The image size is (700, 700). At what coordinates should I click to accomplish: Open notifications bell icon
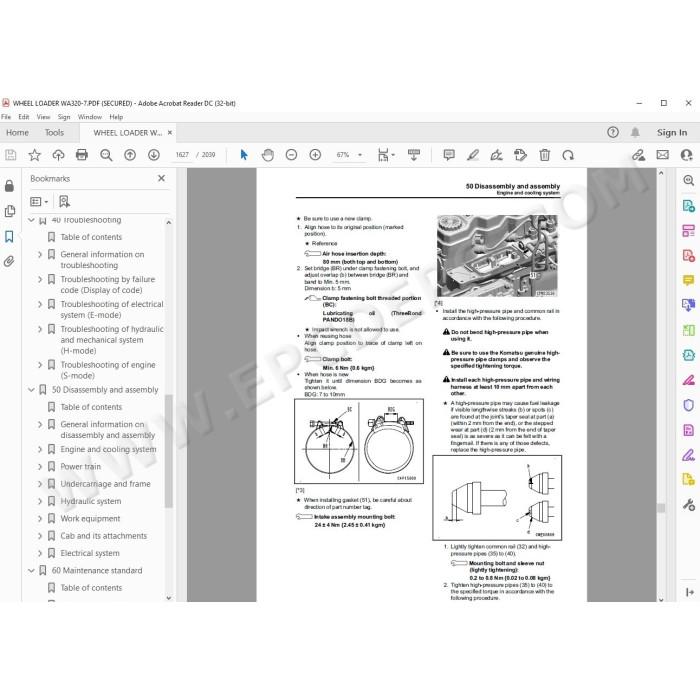[x=635, y=132]
